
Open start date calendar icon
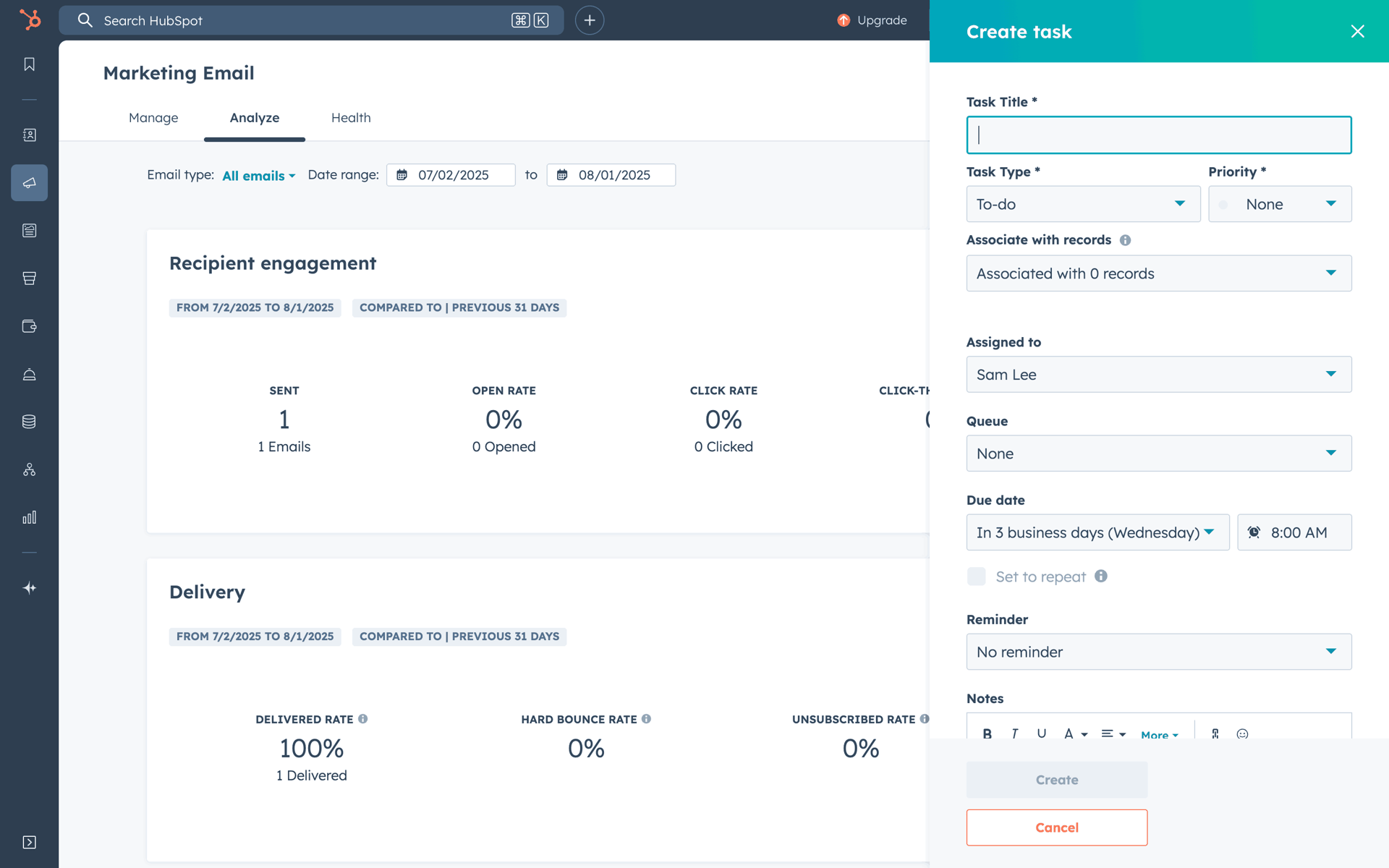402,175
